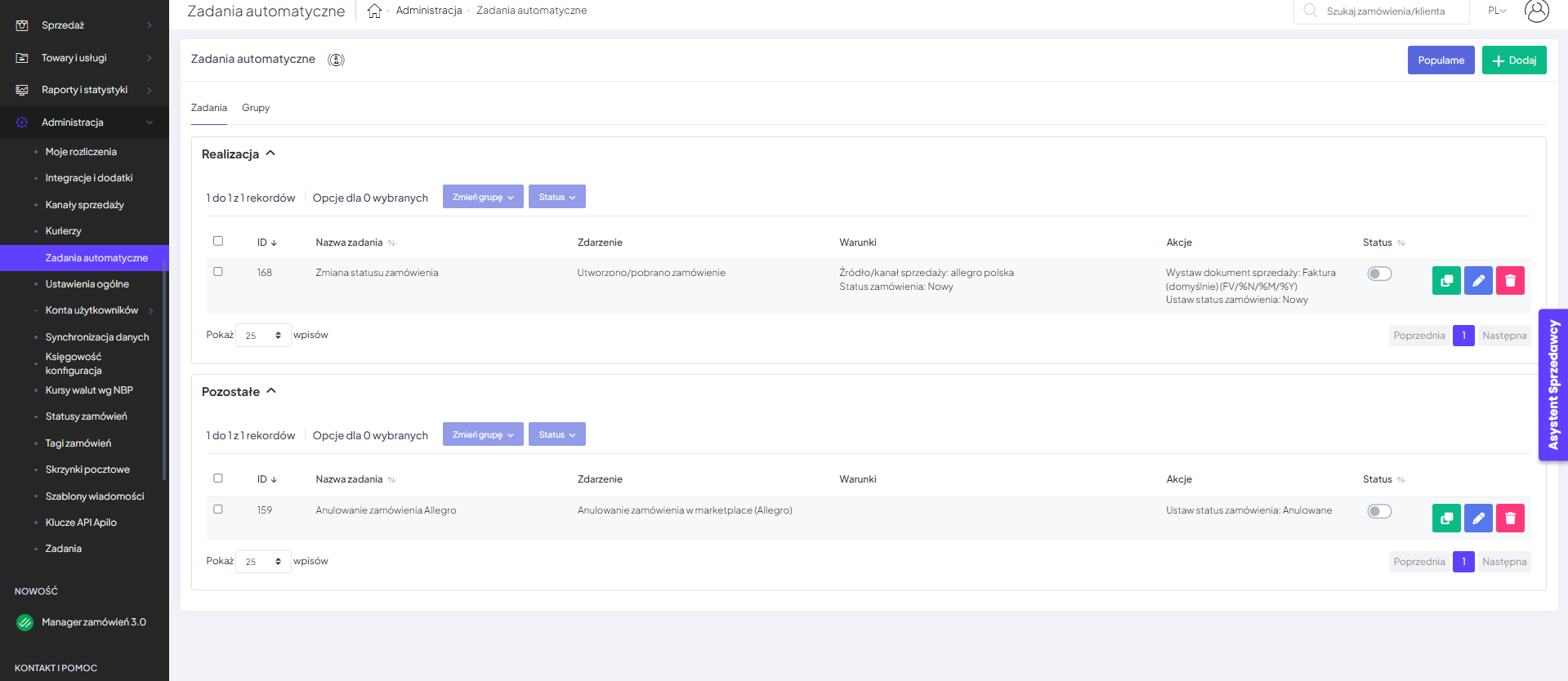Delete the Anulowanie zamówienia Allegro task
This screenshot has width=1568, height=681.
click(x=1510, y=519)
